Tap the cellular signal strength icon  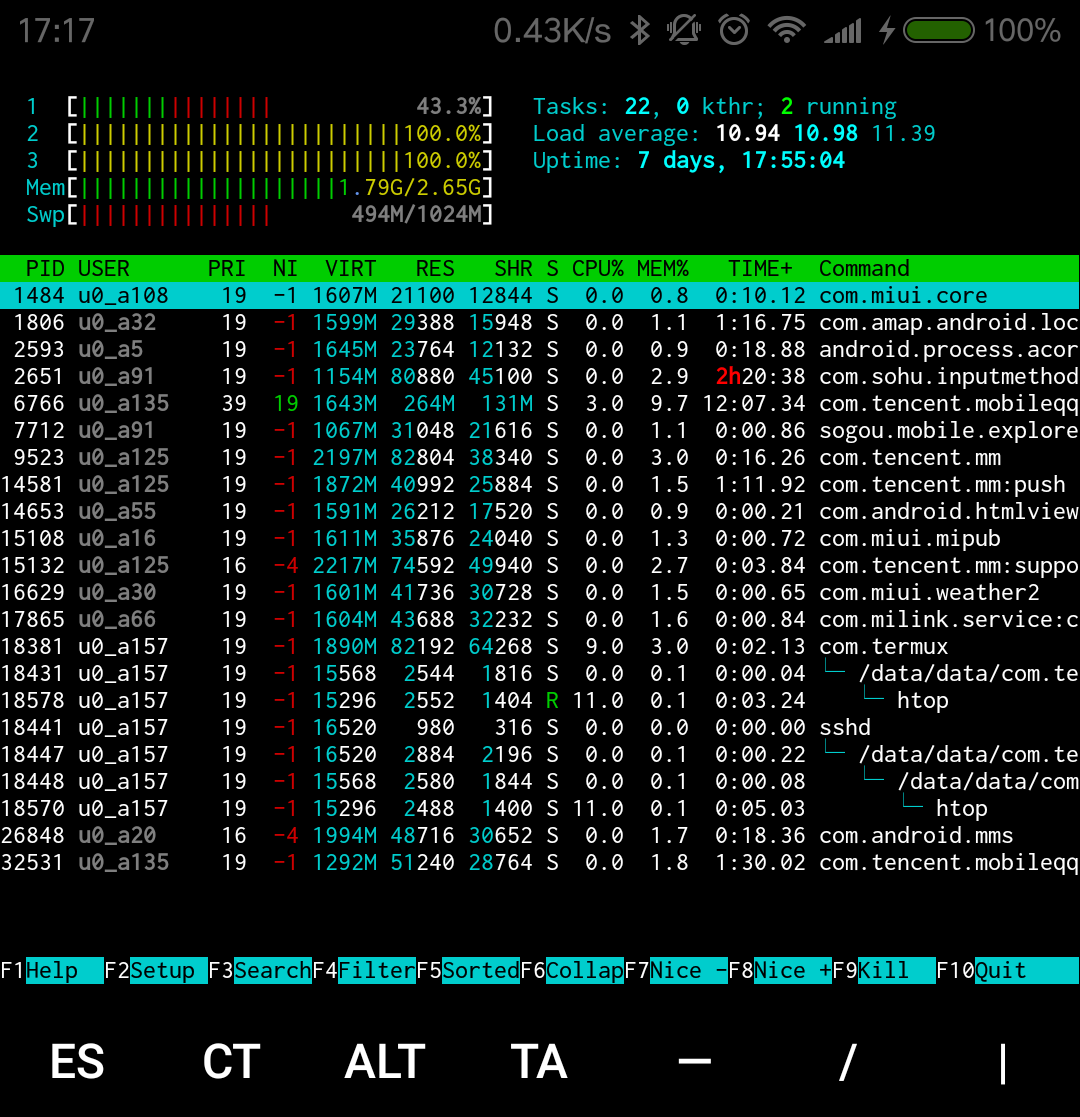[x=843, y=31]
